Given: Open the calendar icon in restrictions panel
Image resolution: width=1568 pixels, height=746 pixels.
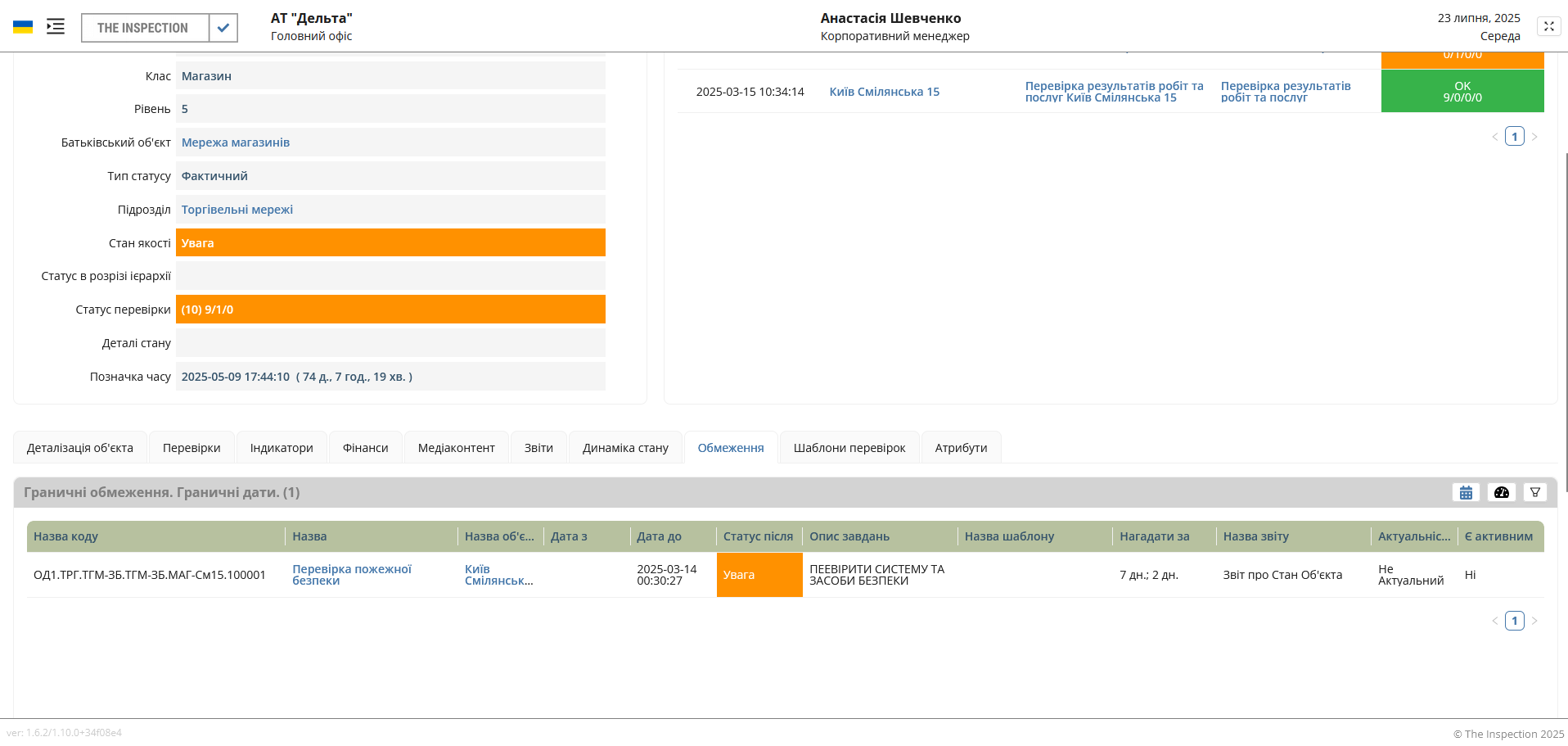Looking at the screenshot, I should [1466, 492].
